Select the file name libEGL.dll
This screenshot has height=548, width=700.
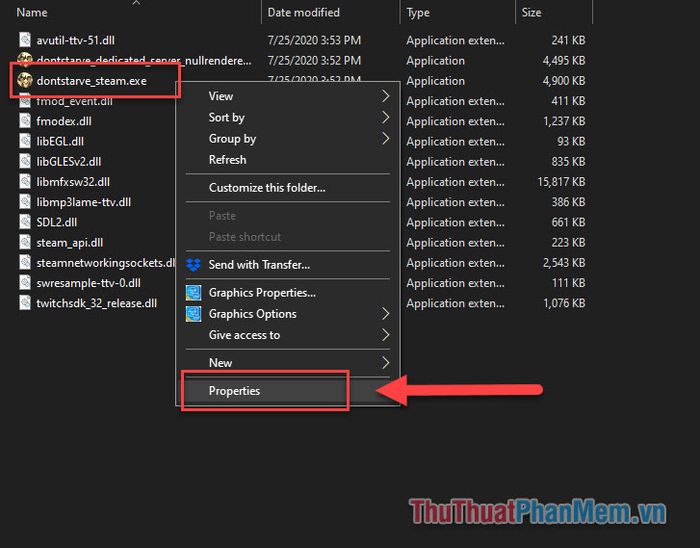pyautogui.click(x=60, y=141)
